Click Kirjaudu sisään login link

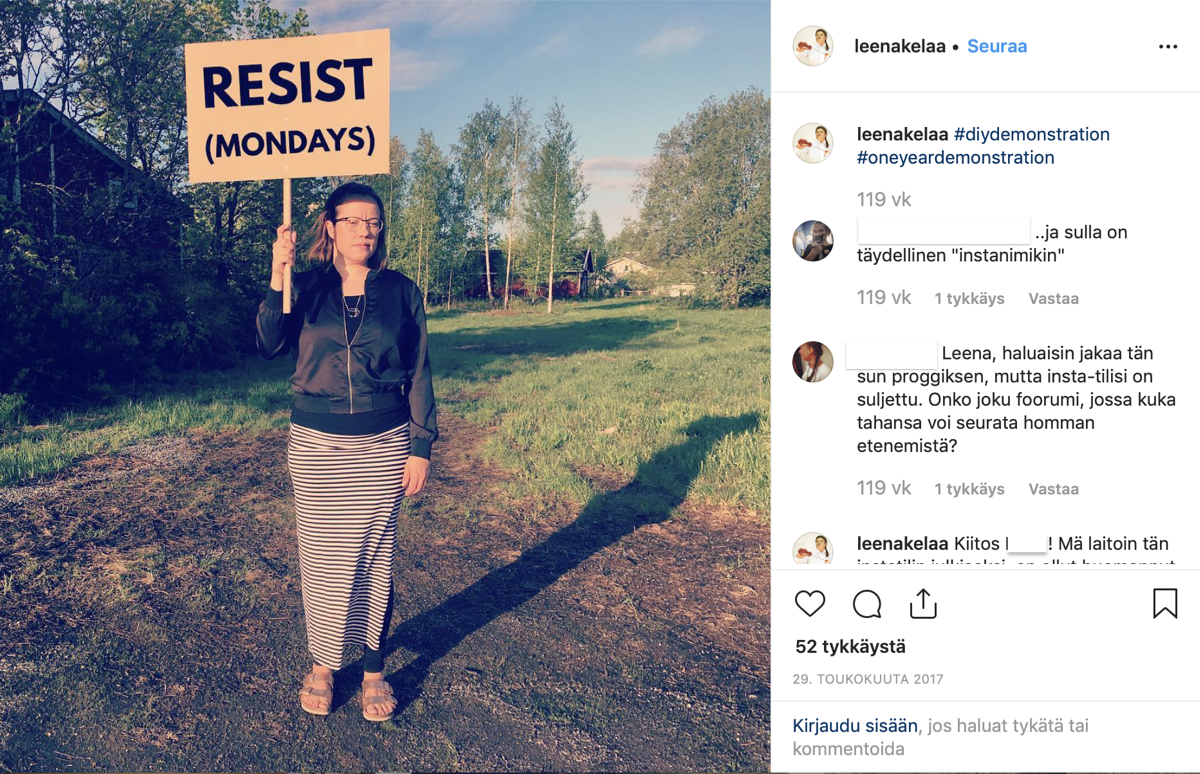[x=856, y=726]
